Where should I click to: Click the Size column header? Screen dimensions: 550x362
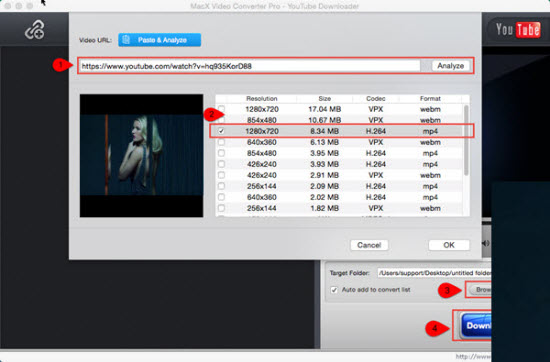(x=324, y=99)
